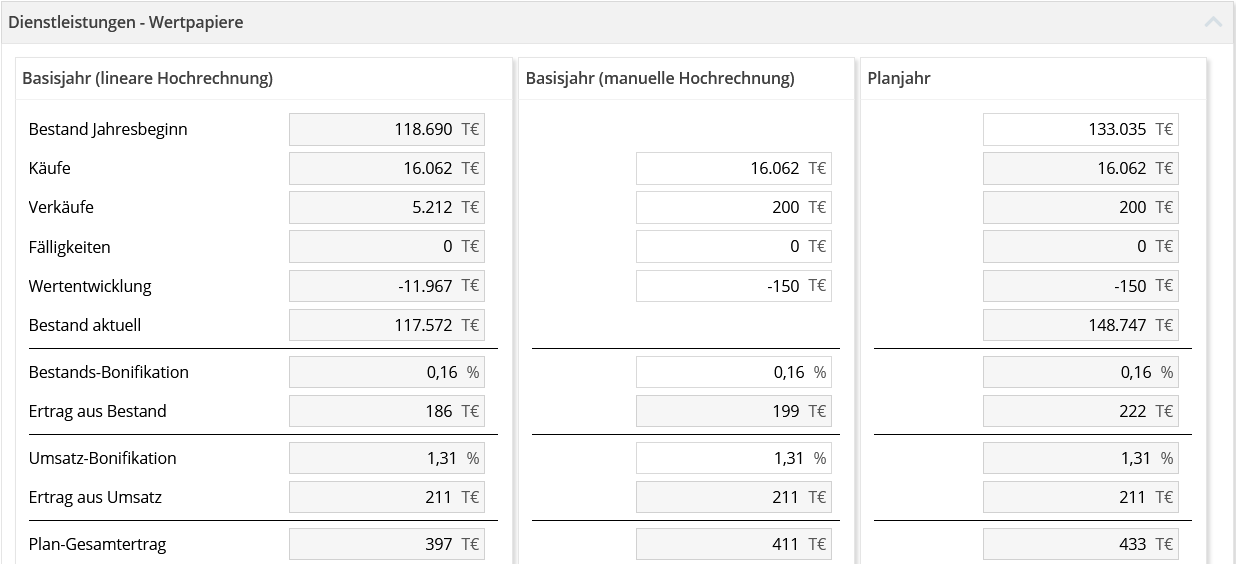Screen dimensions: 1236x564
Task: Edit Umsatz-Bonifikation percent in the manuelle Hochrechnung column
Action: (733, 458)
